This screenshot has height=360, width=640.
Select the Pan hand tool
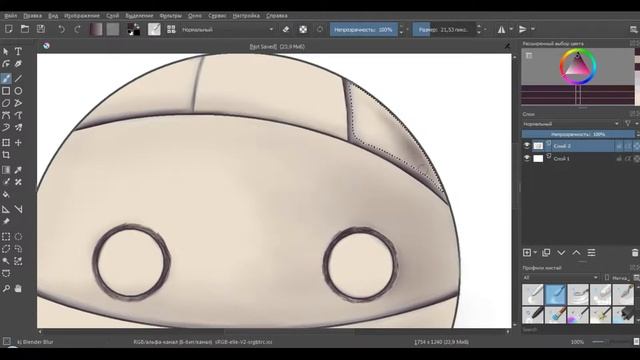[x=18, y=289]
